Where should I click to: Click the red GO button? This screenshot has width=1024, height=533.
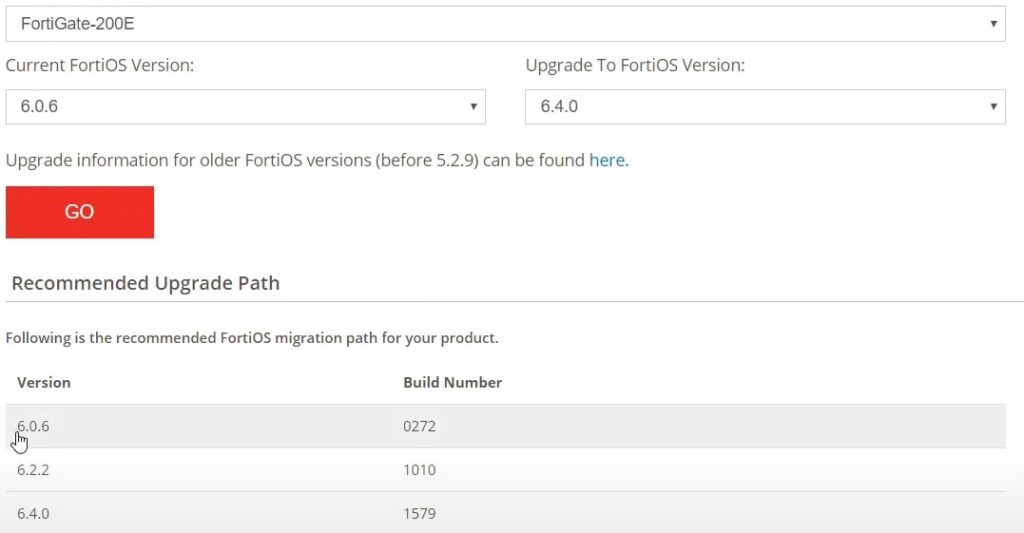(80, 212)
